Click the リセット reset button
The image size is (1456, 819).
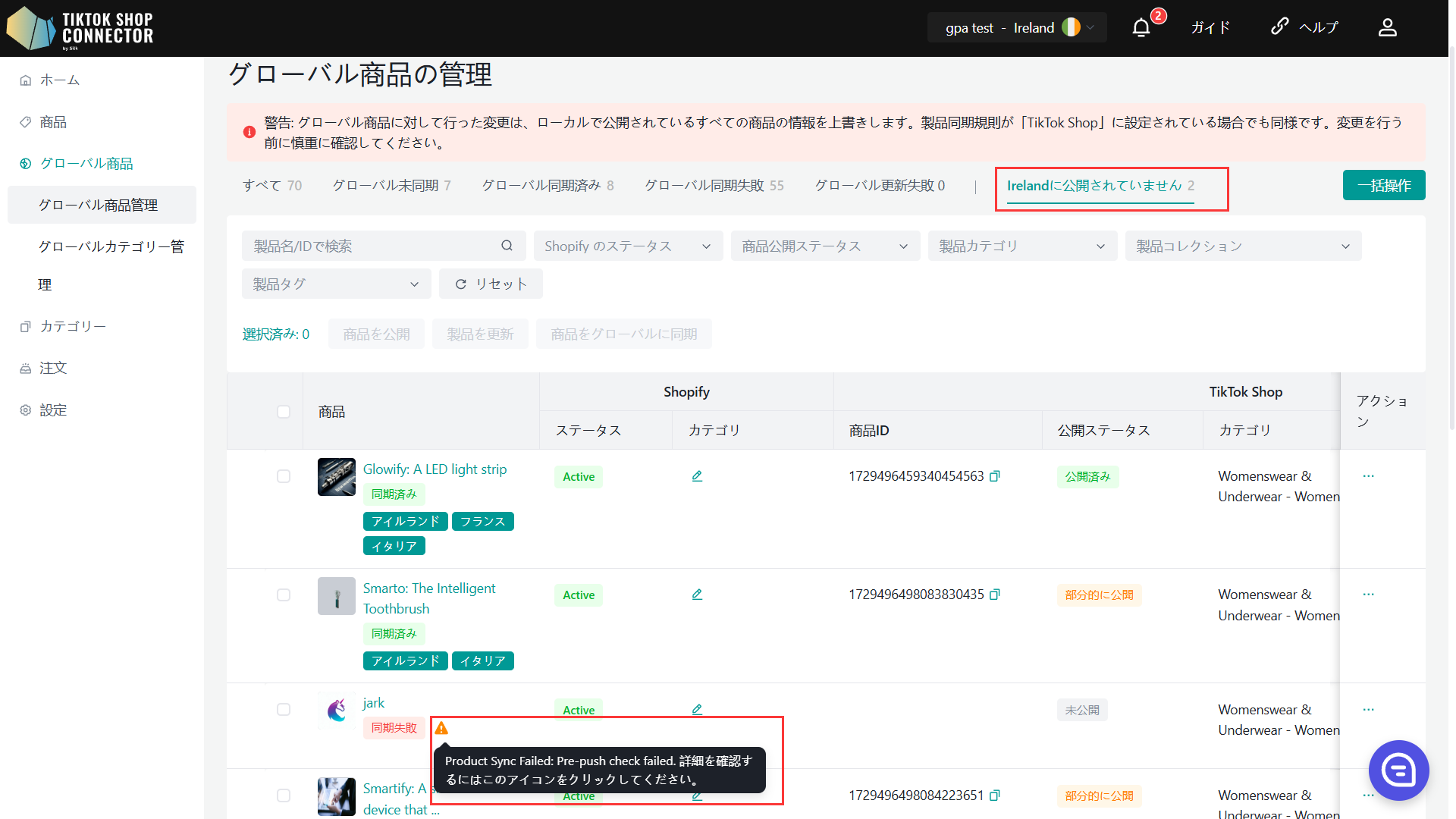[x=491, y=284]
